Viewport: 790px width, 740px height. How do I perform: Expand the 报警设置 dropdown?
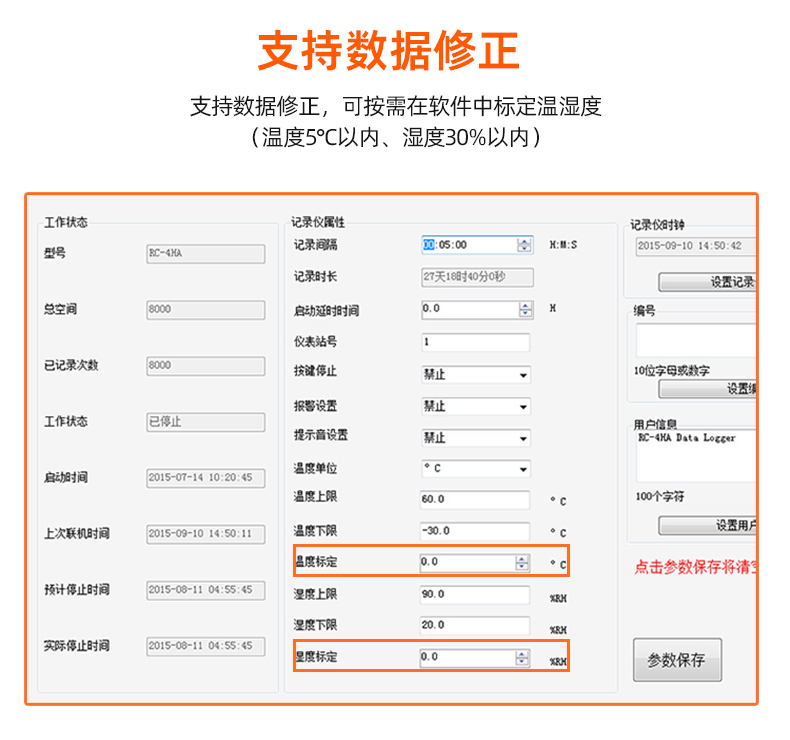475,407
